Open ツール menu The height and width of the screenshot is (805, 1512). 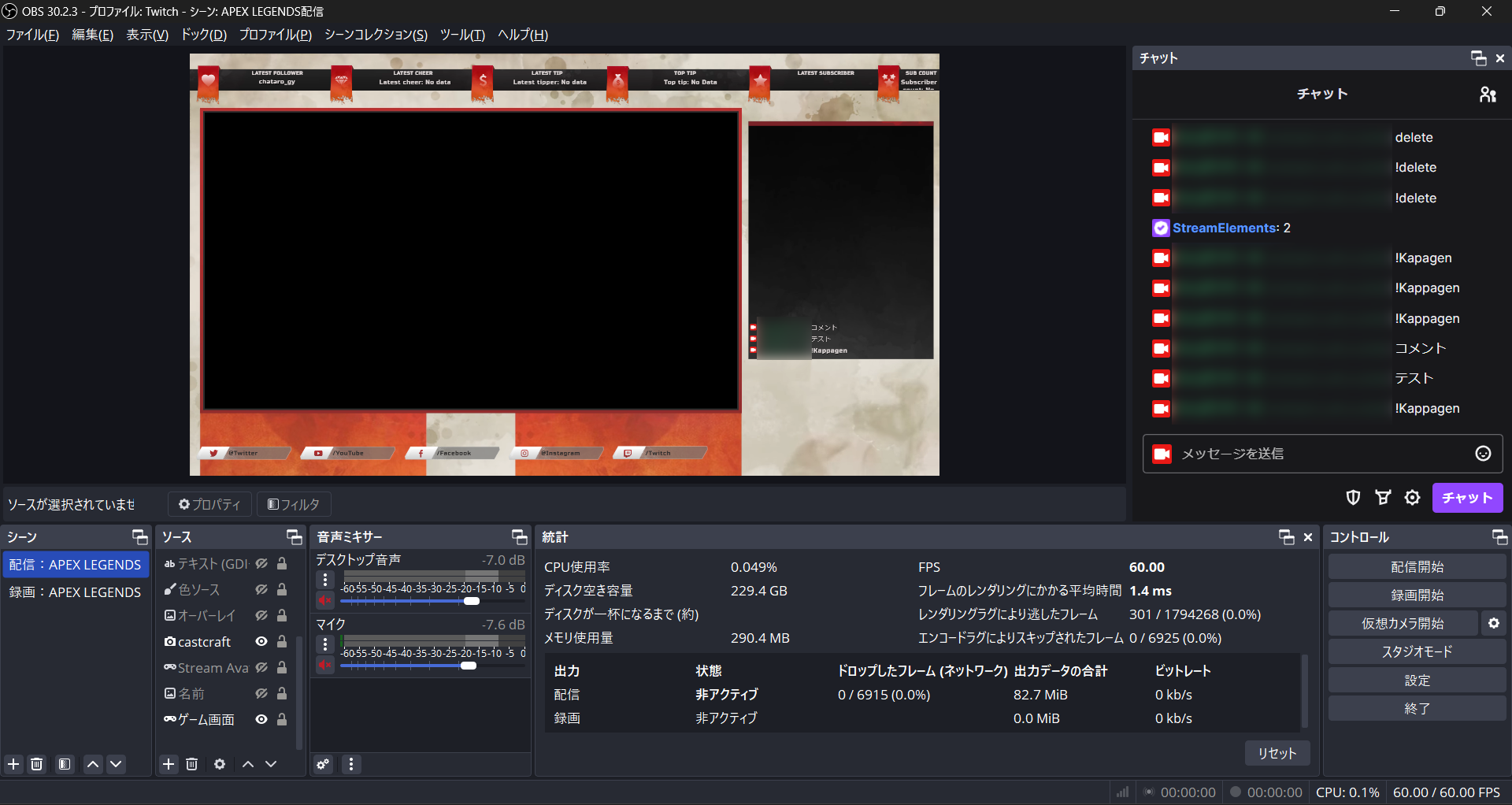point(462,35)
